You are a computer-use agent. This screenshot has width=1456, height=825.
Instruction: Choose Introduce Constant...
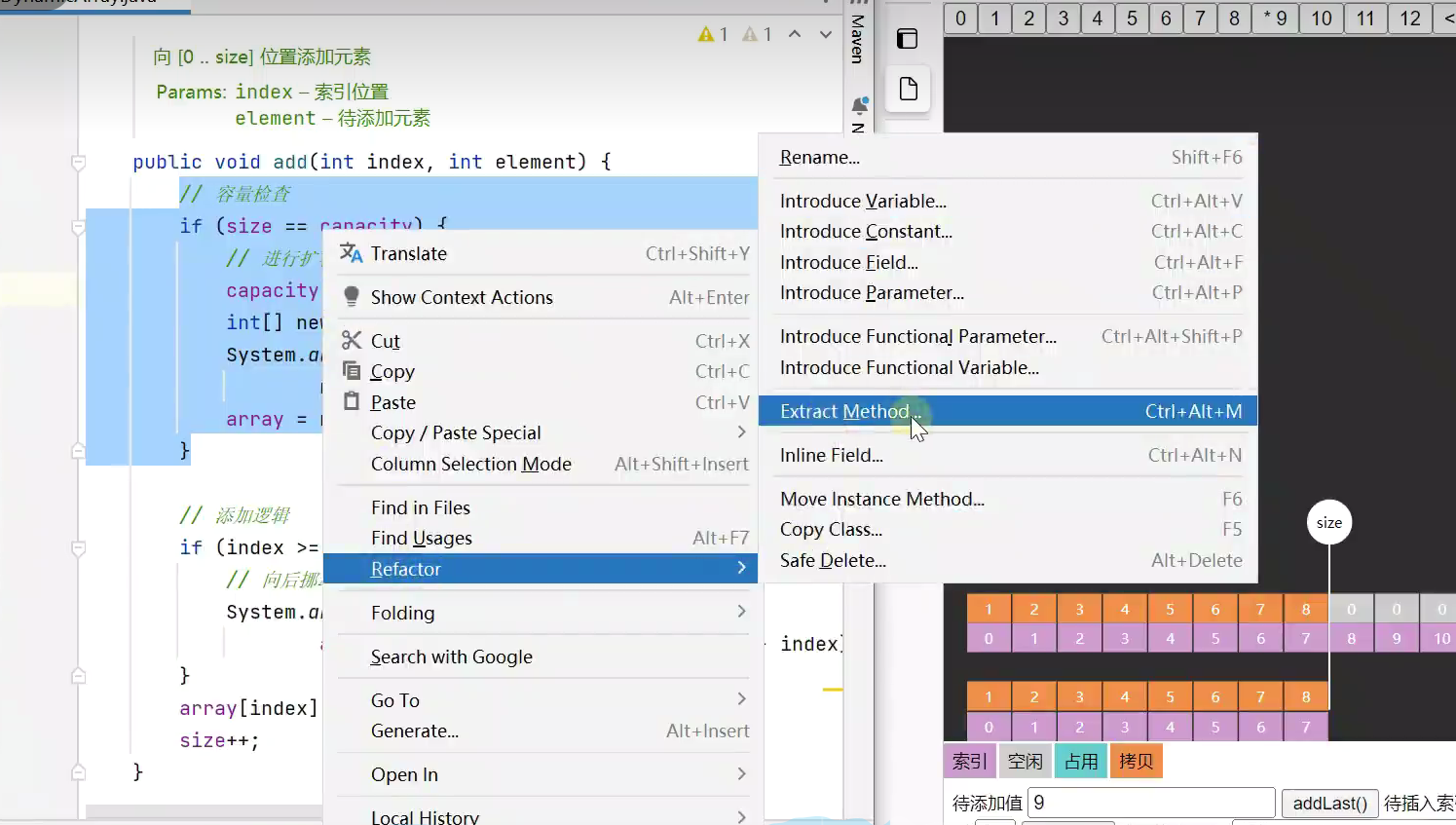click(1008, 231)
